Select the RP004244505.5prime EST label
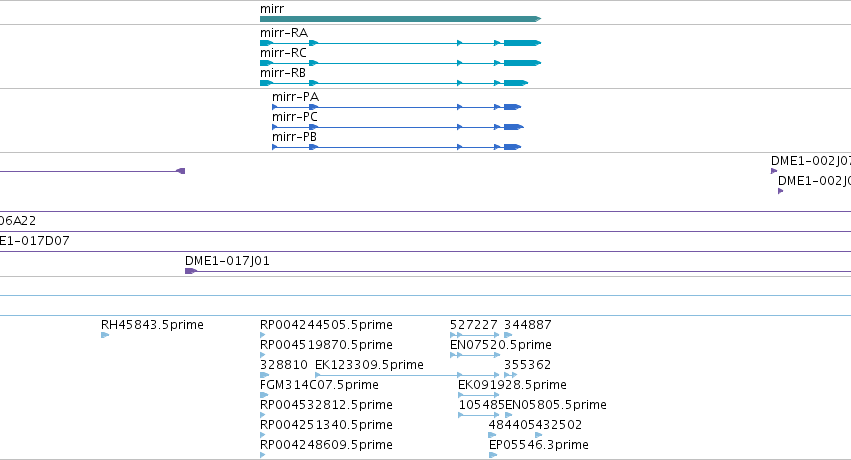The width and height of the screenshot is (851, 460). coord(326,324)
